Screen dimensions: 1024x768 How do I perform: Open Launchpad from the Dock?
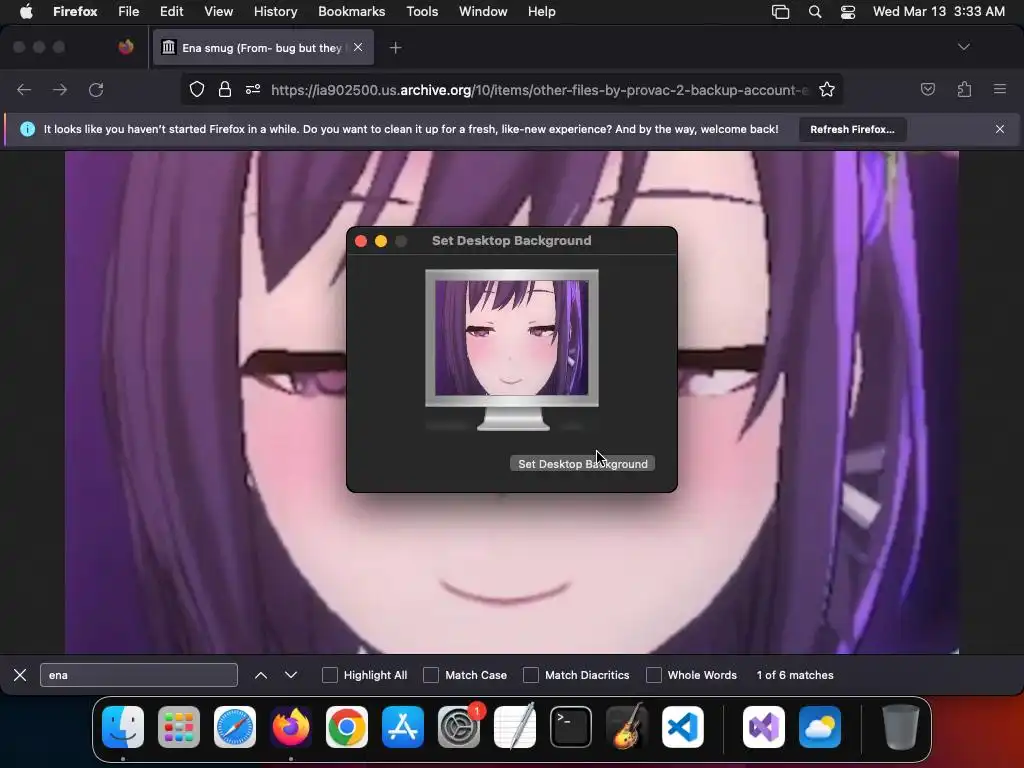(179, 727)
